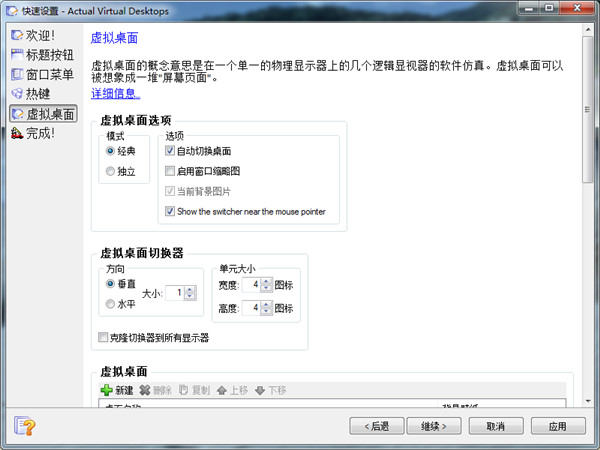Select the 独立 mode radio button
The height and width of the screenshot is (450, 600).
click(x=110, y=172)
